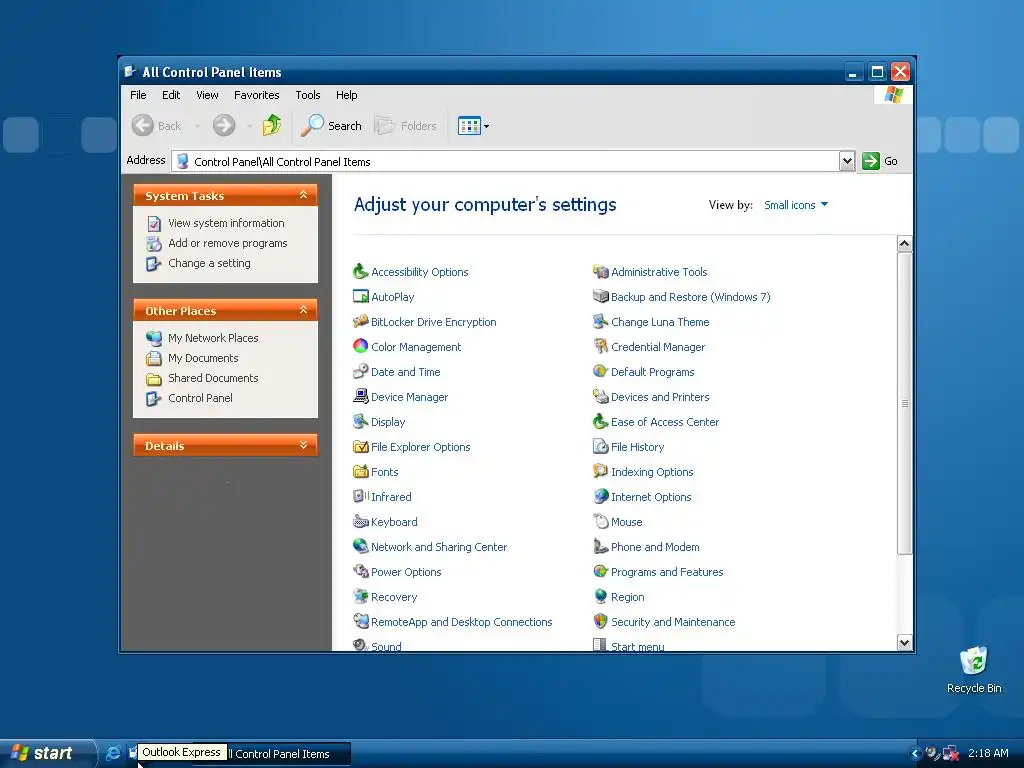
Task: Click Change a setting link
Action: click(209, 263)
